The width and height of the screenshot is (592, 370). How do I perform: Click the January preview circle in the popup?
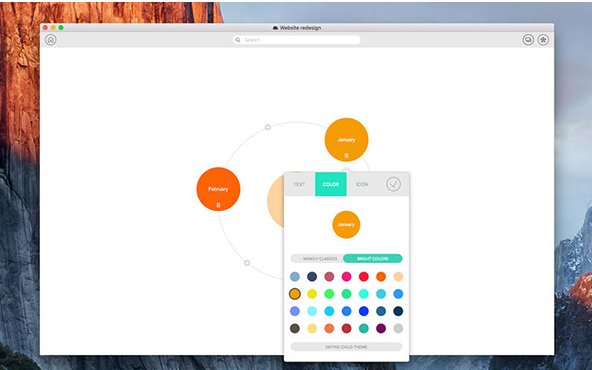click(x=346, y=225)
